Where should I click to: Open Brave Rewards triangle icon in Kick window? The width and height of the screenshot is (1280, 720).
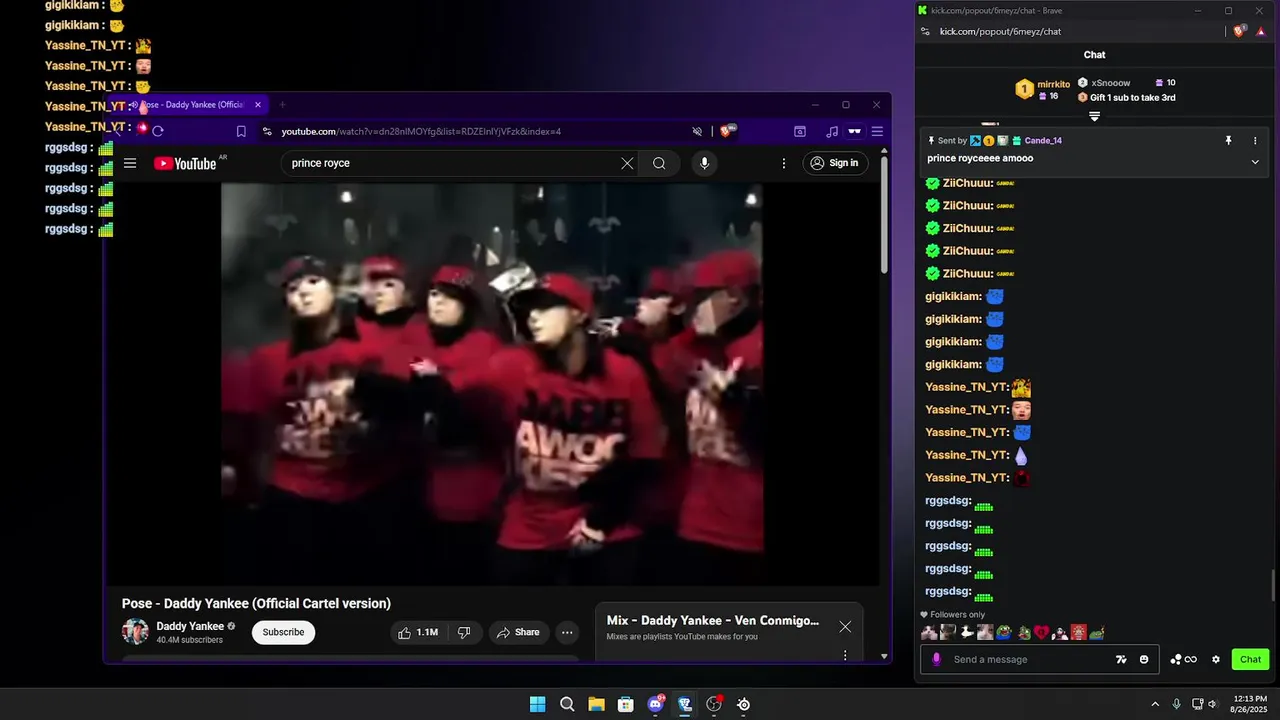(x=1263, y=31)
